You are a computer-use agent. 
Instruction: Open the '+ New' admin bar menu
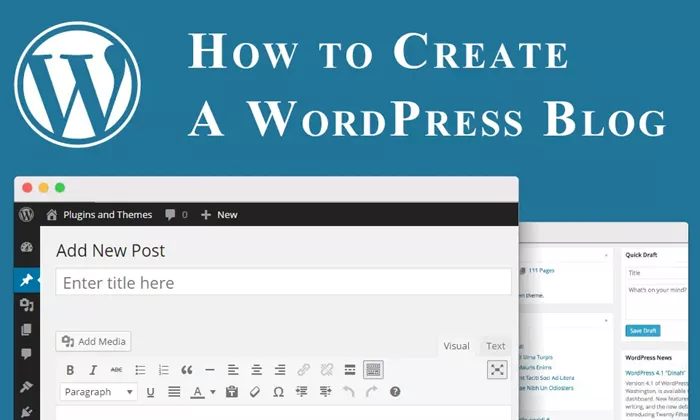219,215
